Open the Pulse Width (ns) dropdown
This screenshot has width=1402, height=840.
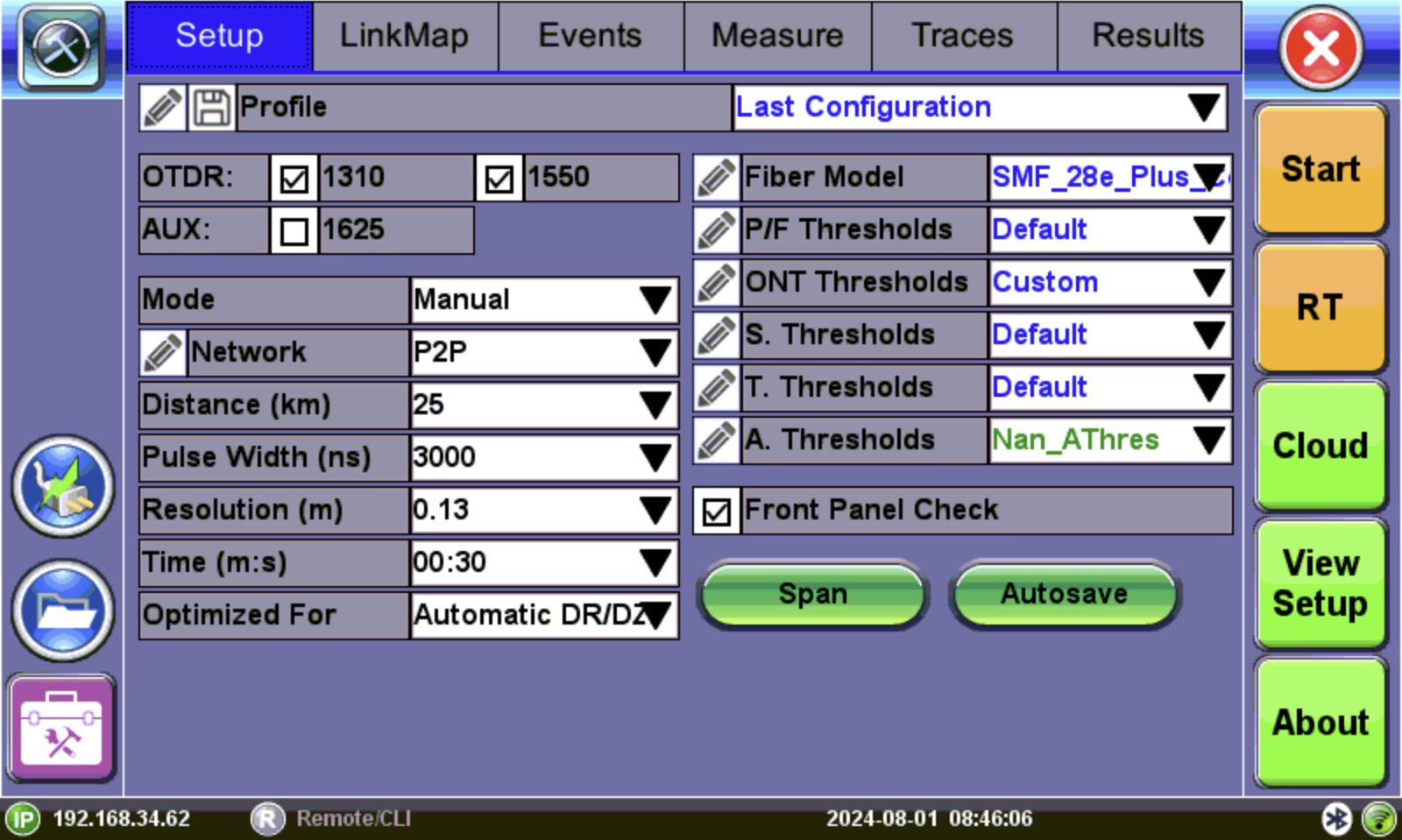point(544,458)
